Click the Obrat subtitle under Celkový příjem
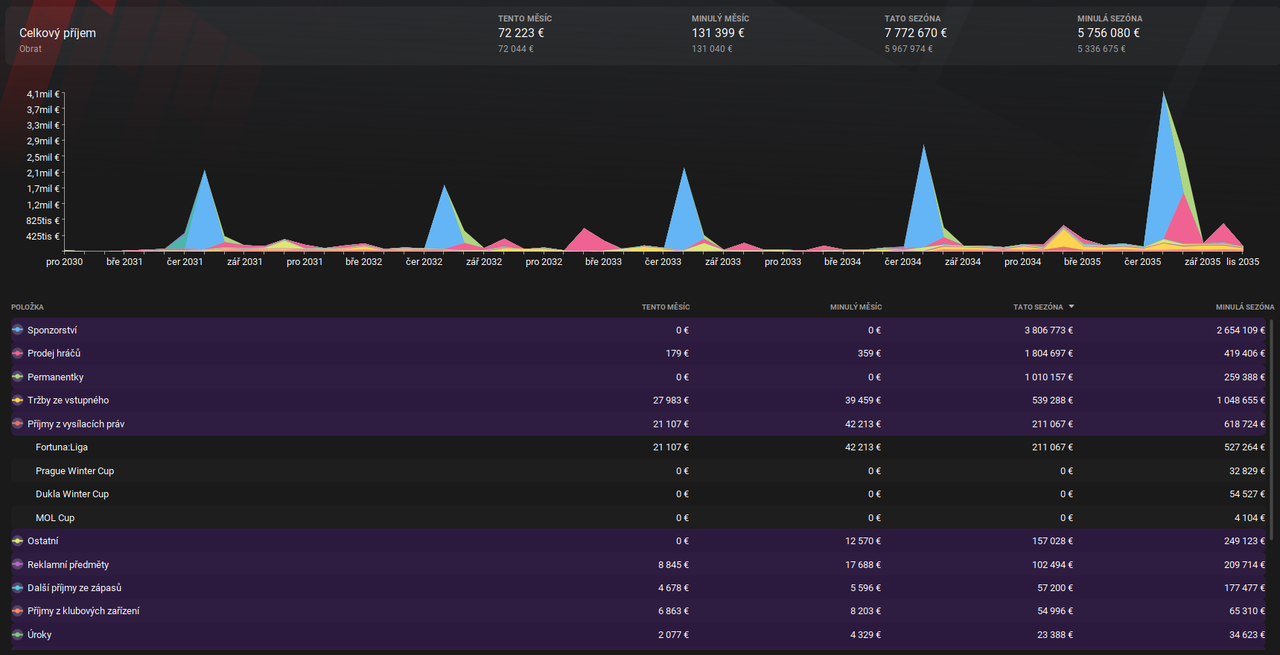 pyautogui.click(x=31, y=49)
